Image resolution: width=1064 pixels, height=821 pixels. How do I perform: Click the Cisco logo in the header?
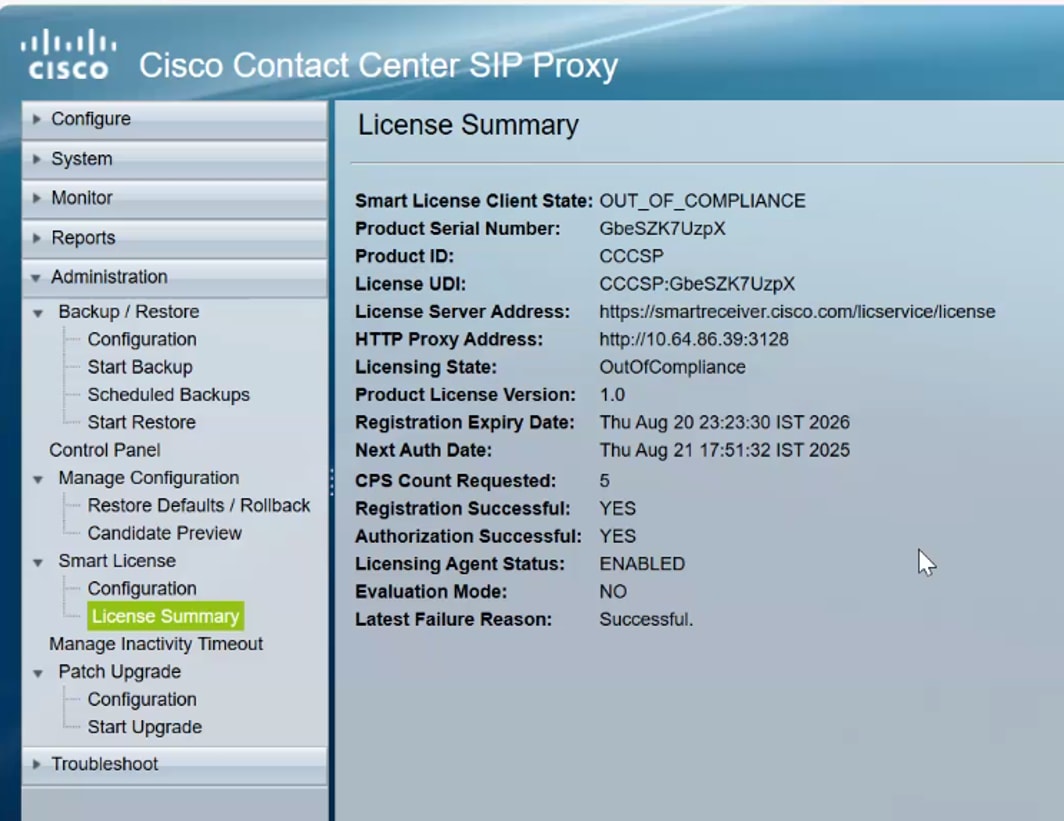(x=68, y=54)
